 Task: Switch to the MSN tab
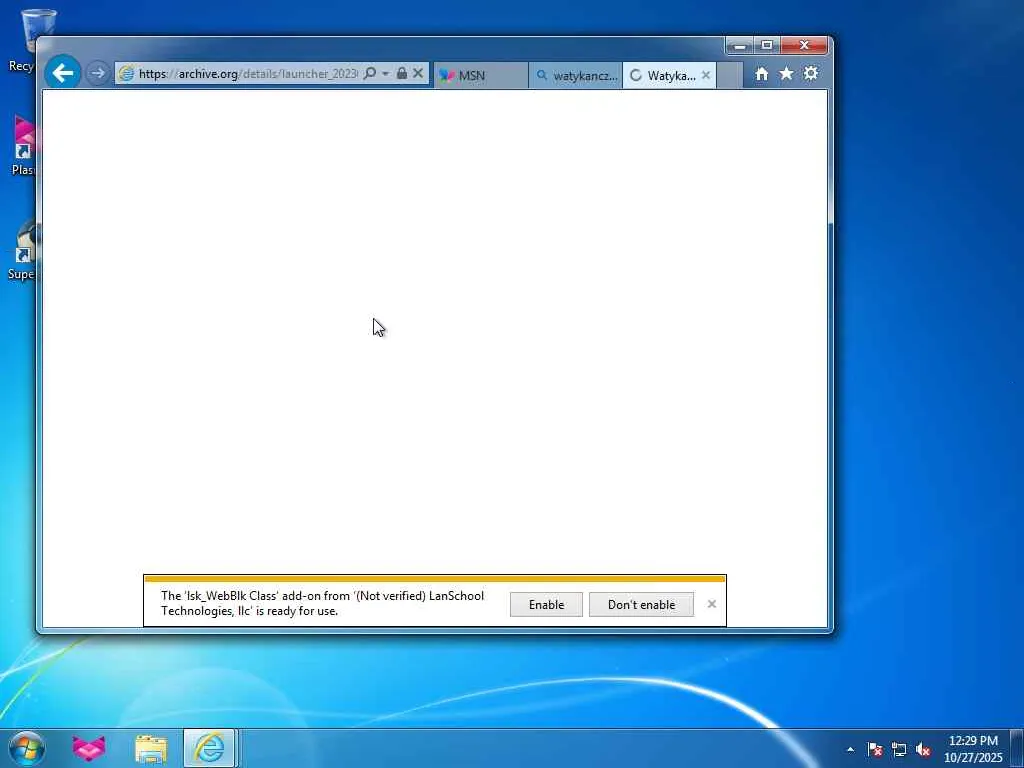481,75
